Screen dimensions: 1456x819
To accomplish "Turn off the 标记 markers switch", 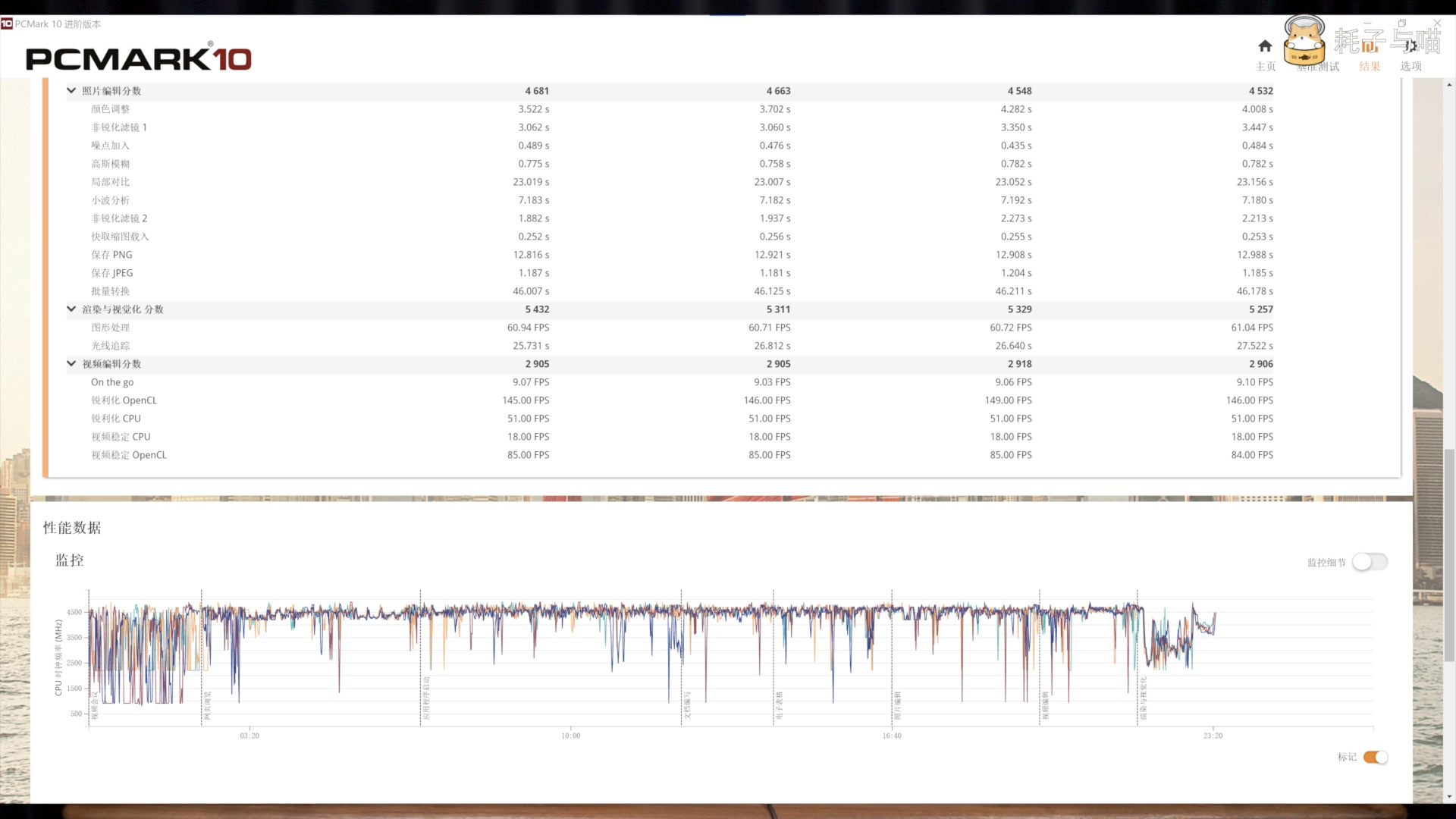I will click(x=1376, y=757).
